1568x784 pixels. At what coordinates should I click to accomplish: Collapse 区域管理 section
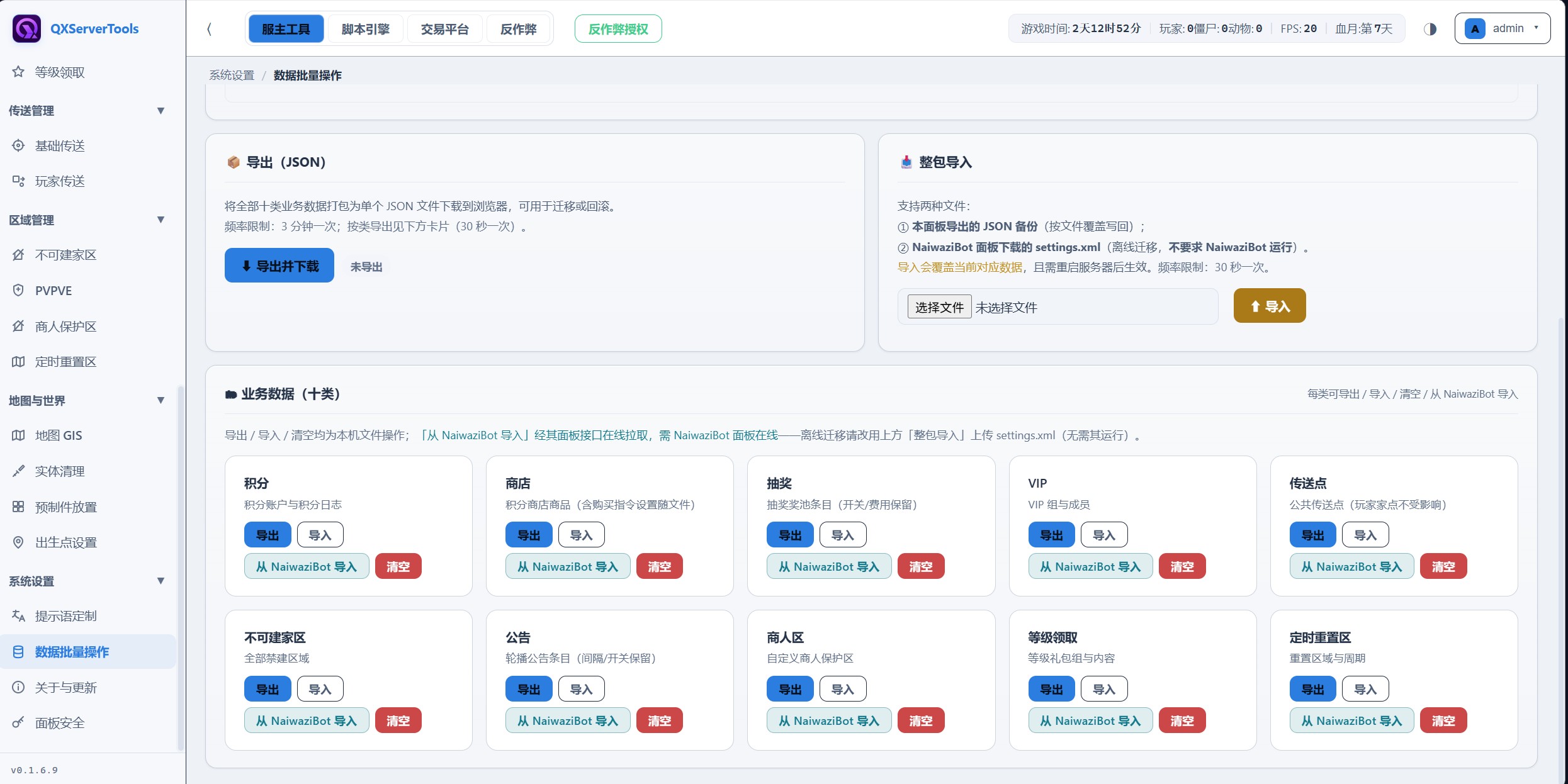(x=161, y=220)
